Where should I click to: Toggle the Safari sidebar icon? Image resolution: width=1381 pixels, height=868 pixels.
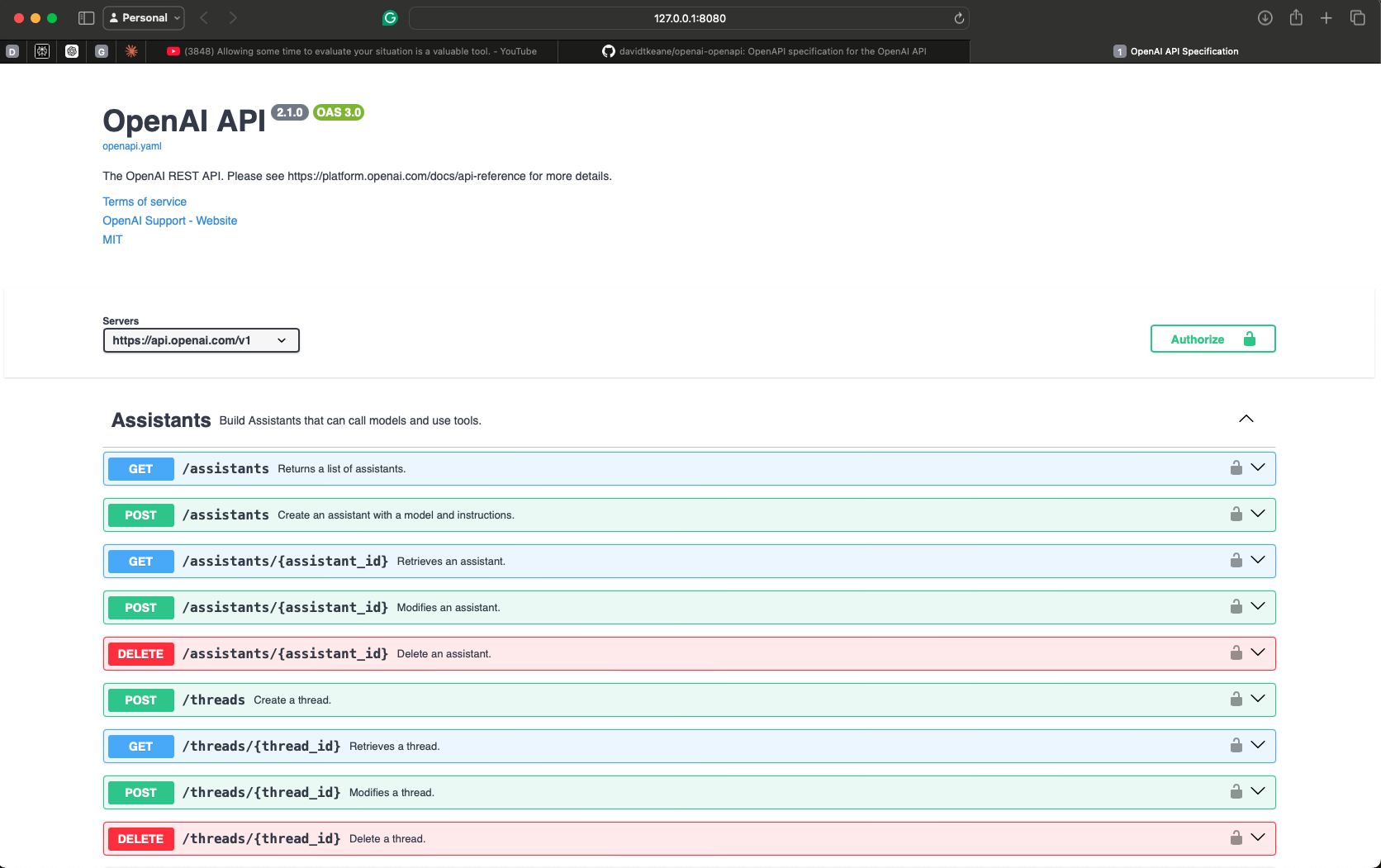[x=86, y=18]
